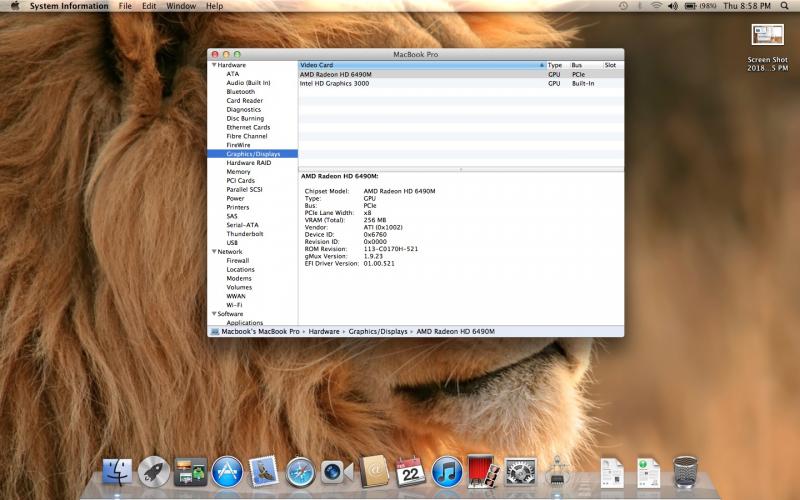Open Address Book in the Dock
This screenshot has width=800, height=500.
pos(374,471)
